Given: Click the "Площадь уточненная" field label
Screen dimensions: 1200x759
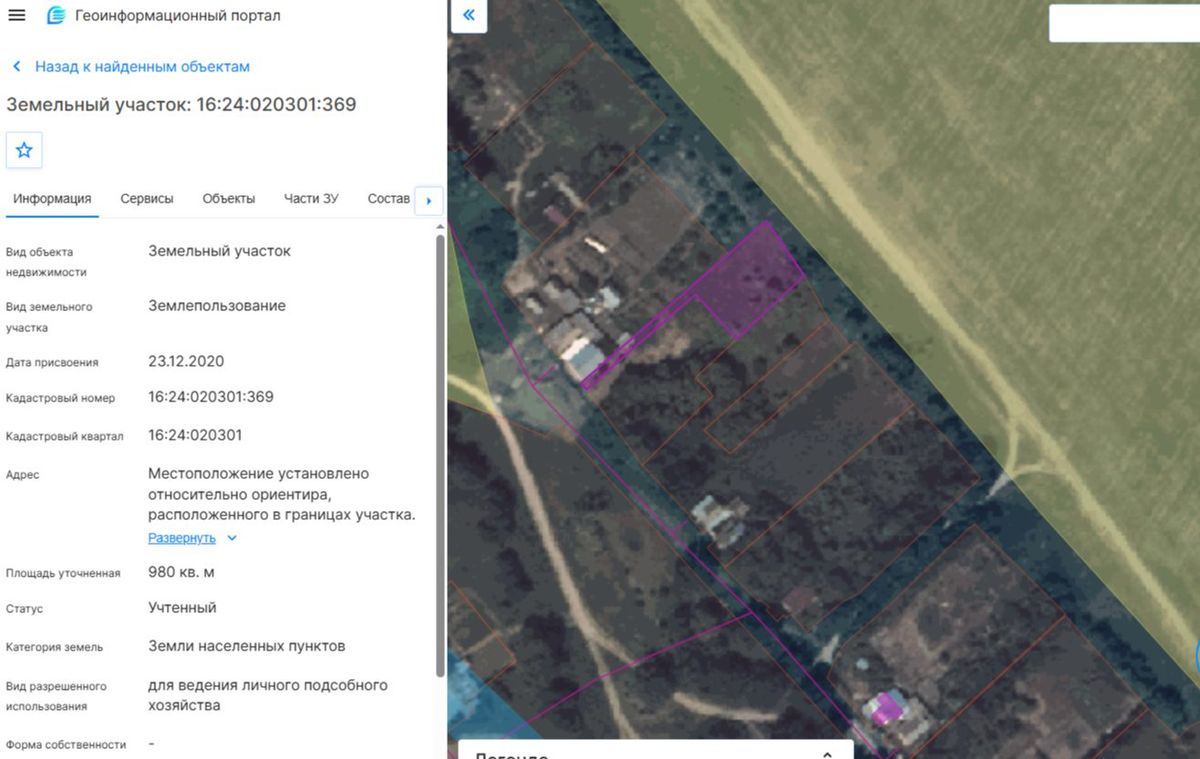Looking at the screenshot, I should tap(63, 574).
